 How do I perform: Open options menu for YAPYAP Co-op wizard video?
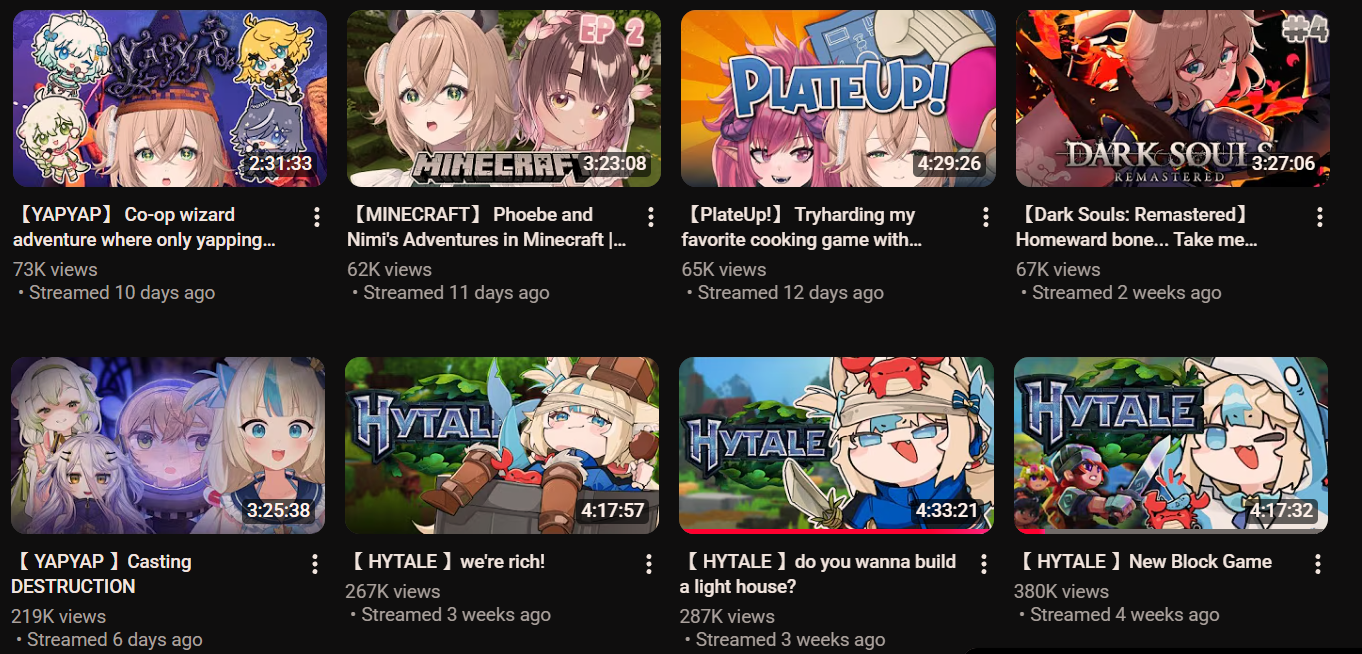click(x=316, y=217)
